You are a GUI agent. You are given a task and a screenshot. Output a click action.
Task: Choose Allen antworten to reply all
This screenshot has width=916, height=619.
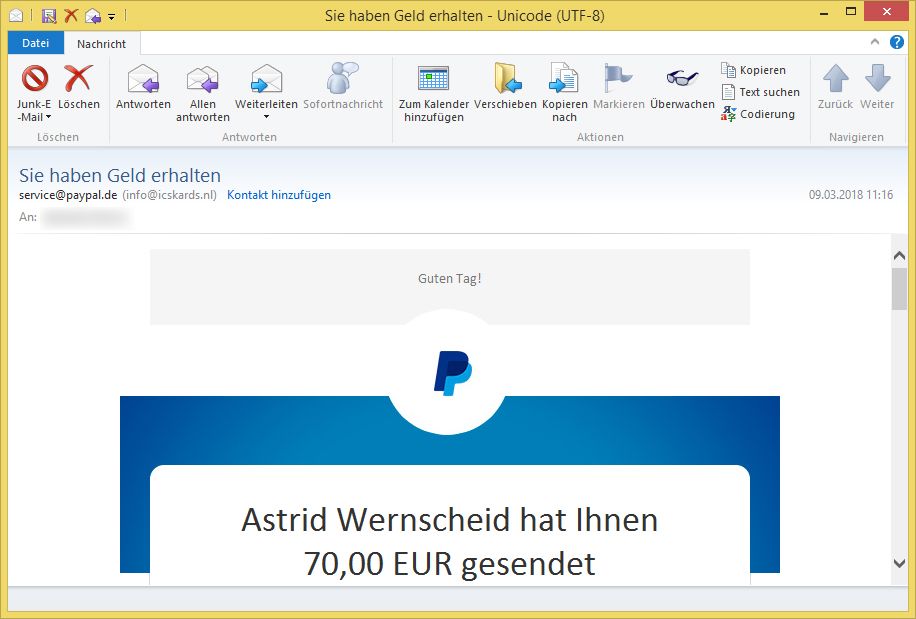click(203, 93)
